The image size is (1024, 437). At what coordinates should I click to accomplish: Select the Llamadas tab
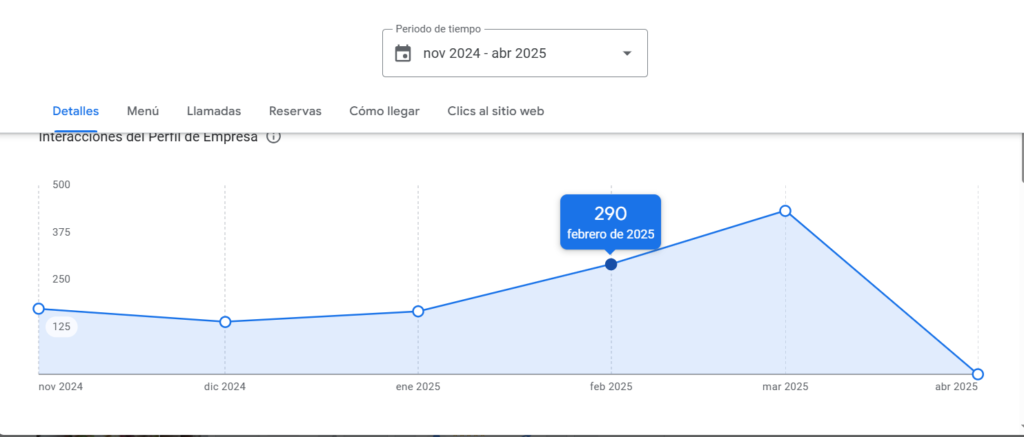(213, 111)
